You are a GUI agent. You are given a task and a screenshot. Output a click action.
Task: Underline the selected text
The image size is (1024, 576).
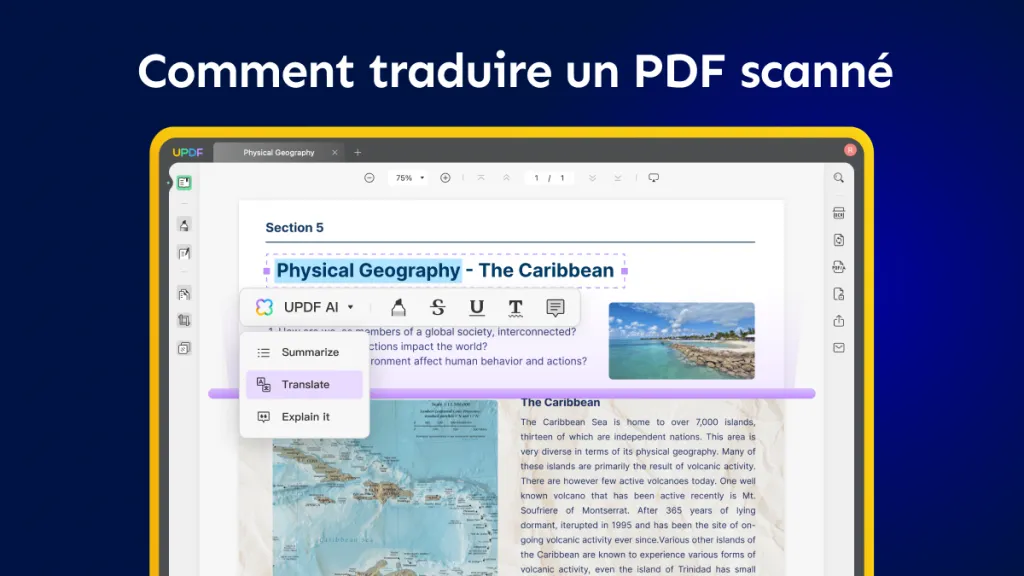[476, 307]
